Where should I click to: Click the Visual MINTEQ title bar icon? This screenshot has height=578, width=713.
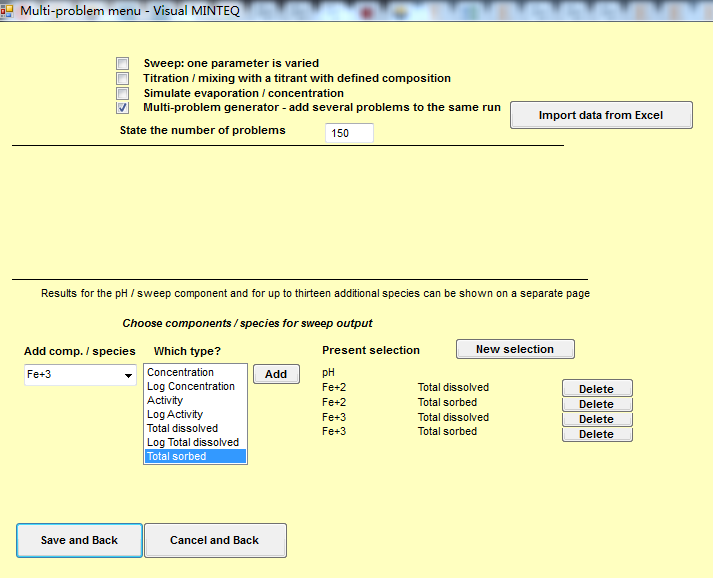7,11
